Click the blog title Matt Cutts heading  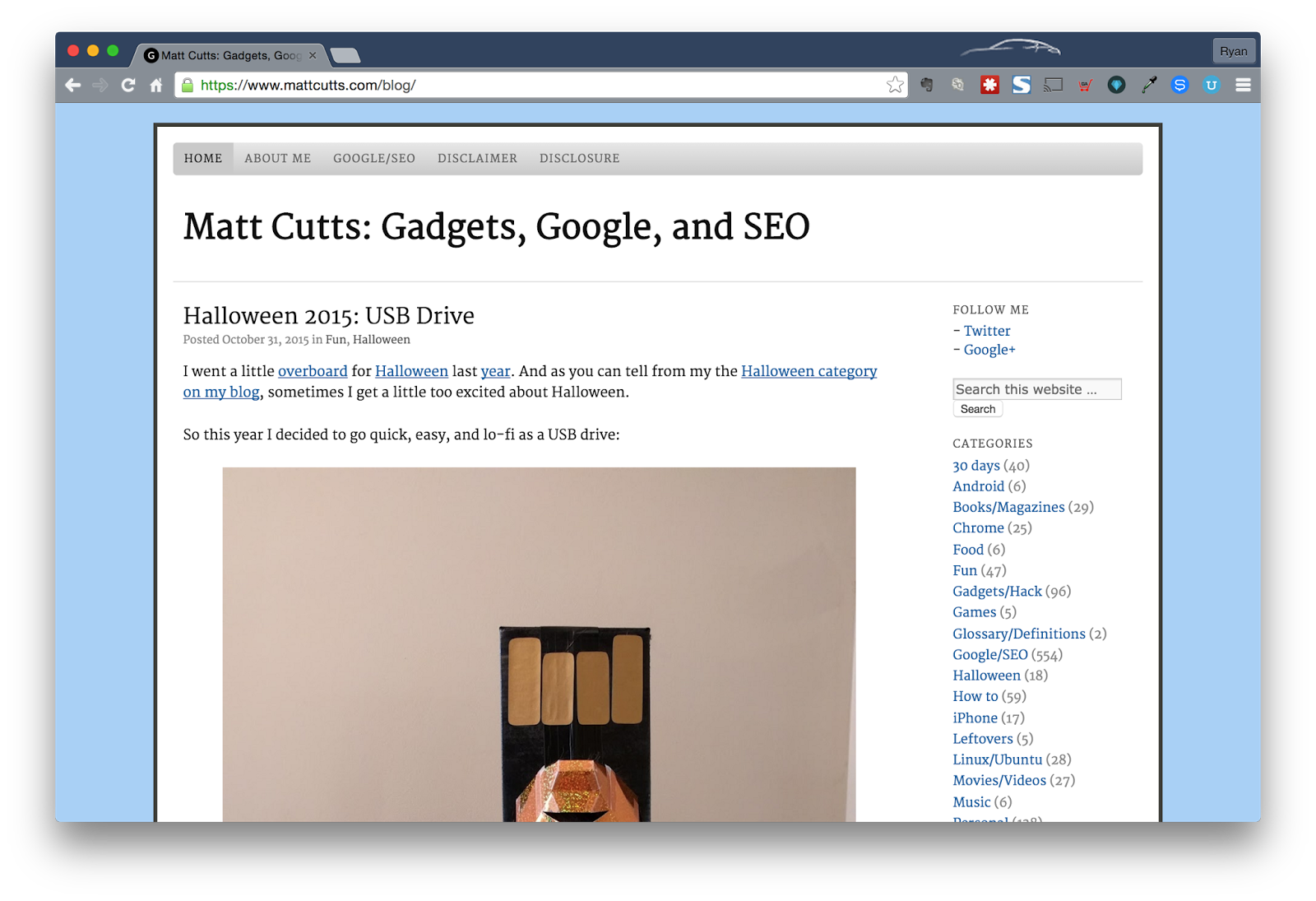(496, 226)
